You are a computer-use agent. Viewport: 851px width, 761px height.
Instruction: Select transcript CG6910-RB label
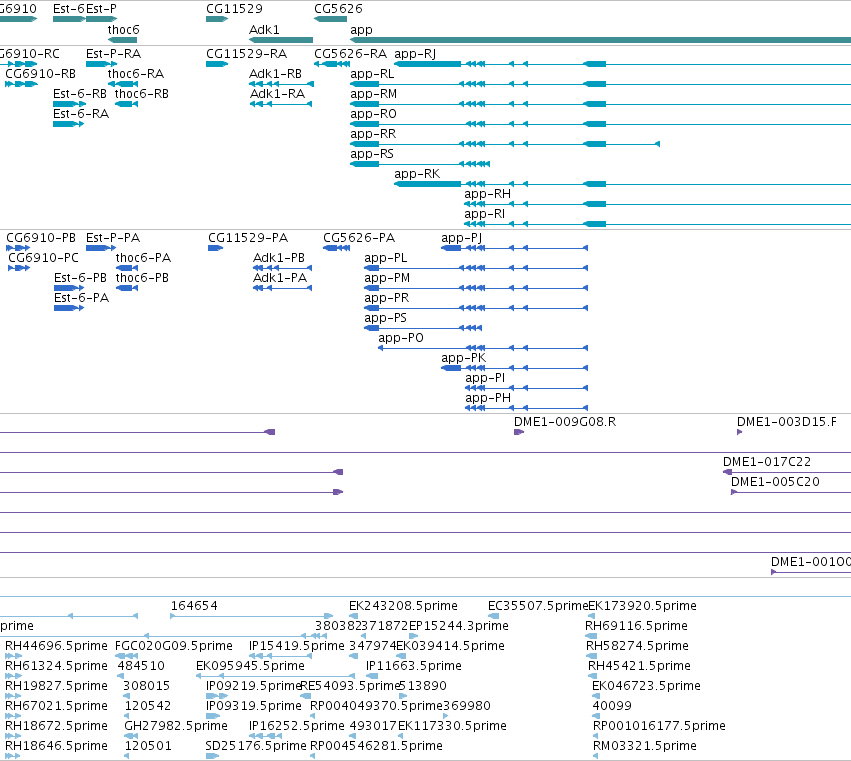[x=41, y=74]
